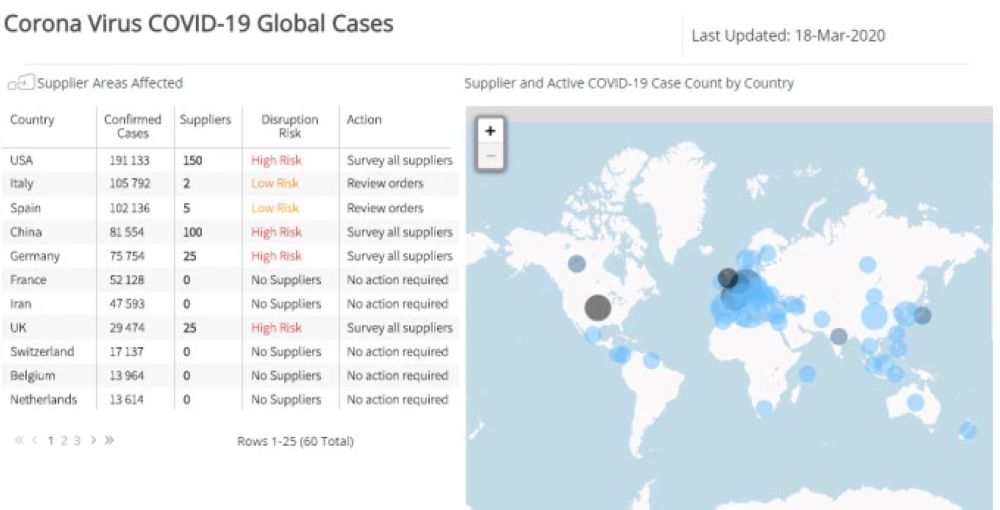Sort table by Country column header
Screen dimensions: 1000x510
[x=33, y=120]
